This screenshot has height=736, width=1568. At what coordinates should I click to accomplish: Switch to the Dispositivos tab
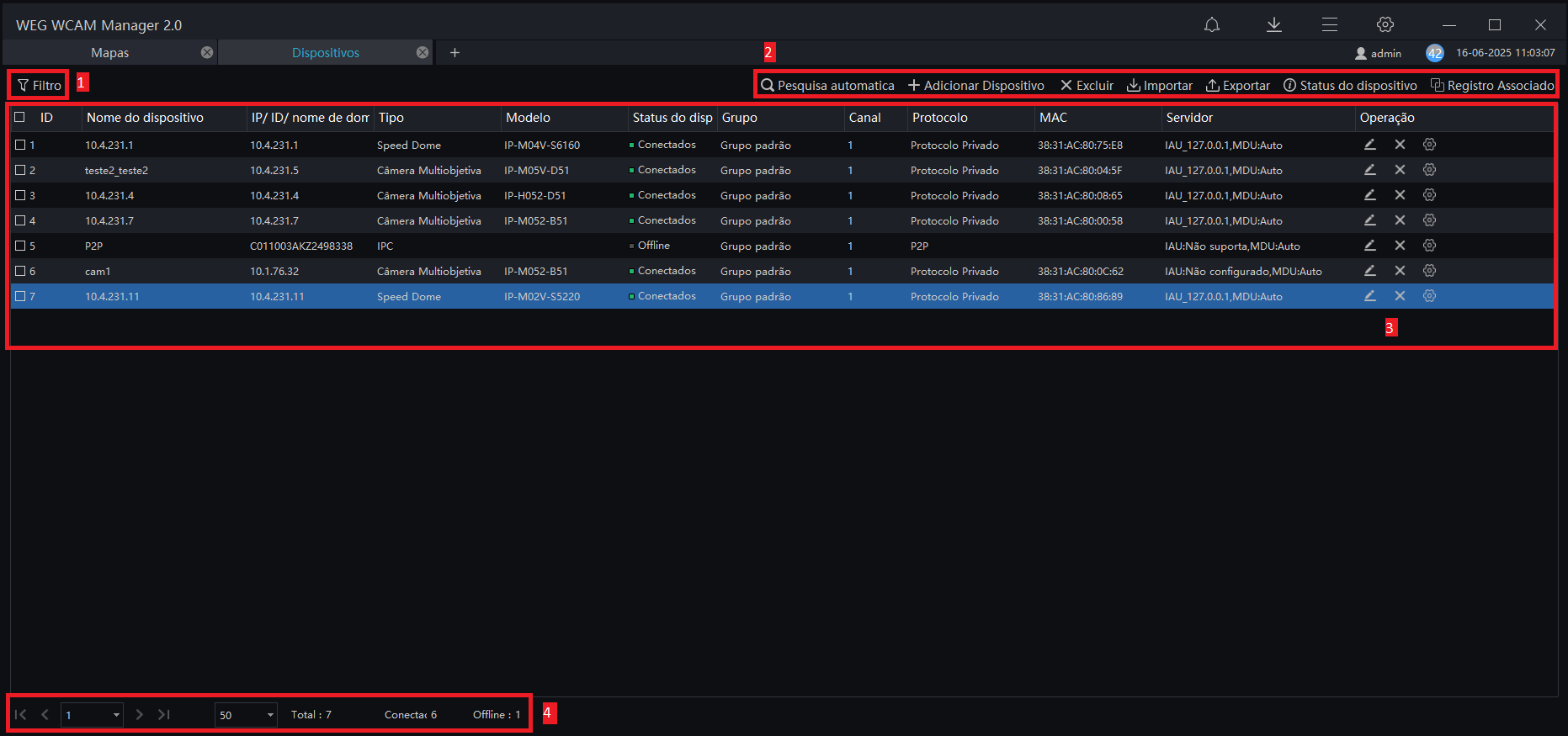(326, 52)
